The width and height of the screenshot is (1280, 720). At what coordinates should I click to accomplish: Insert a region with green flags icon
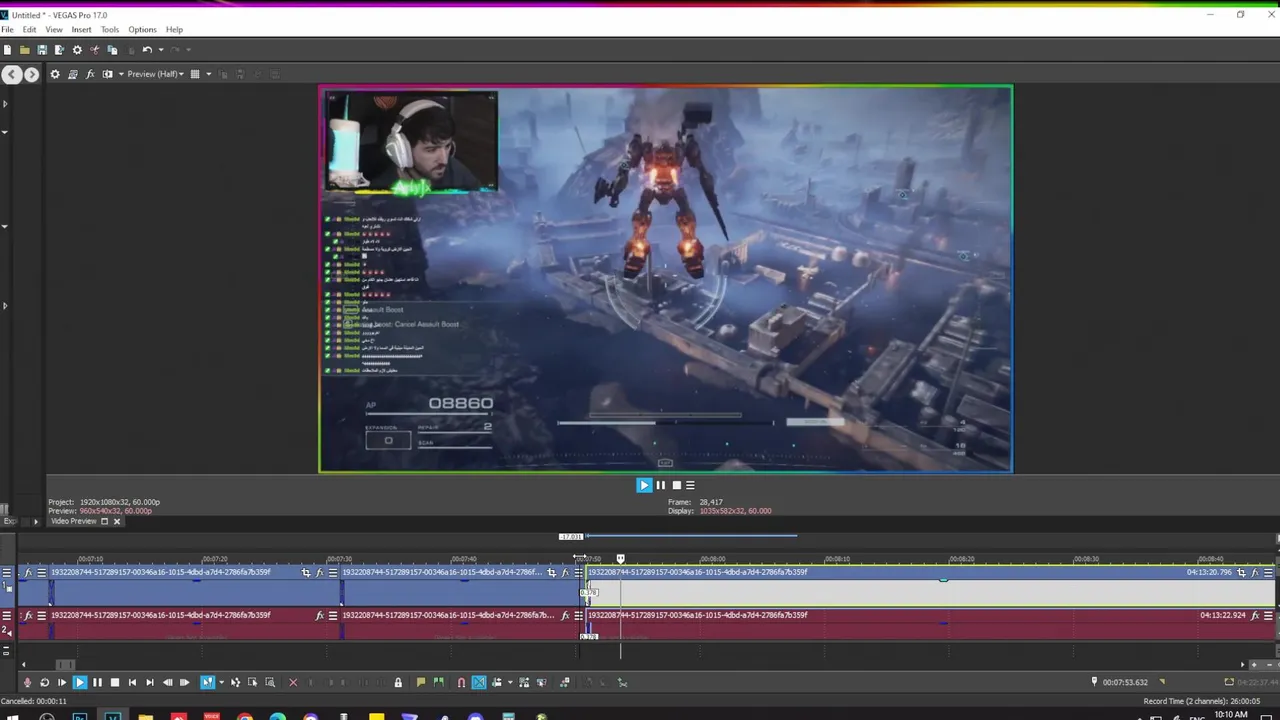(x=438, y=682)
